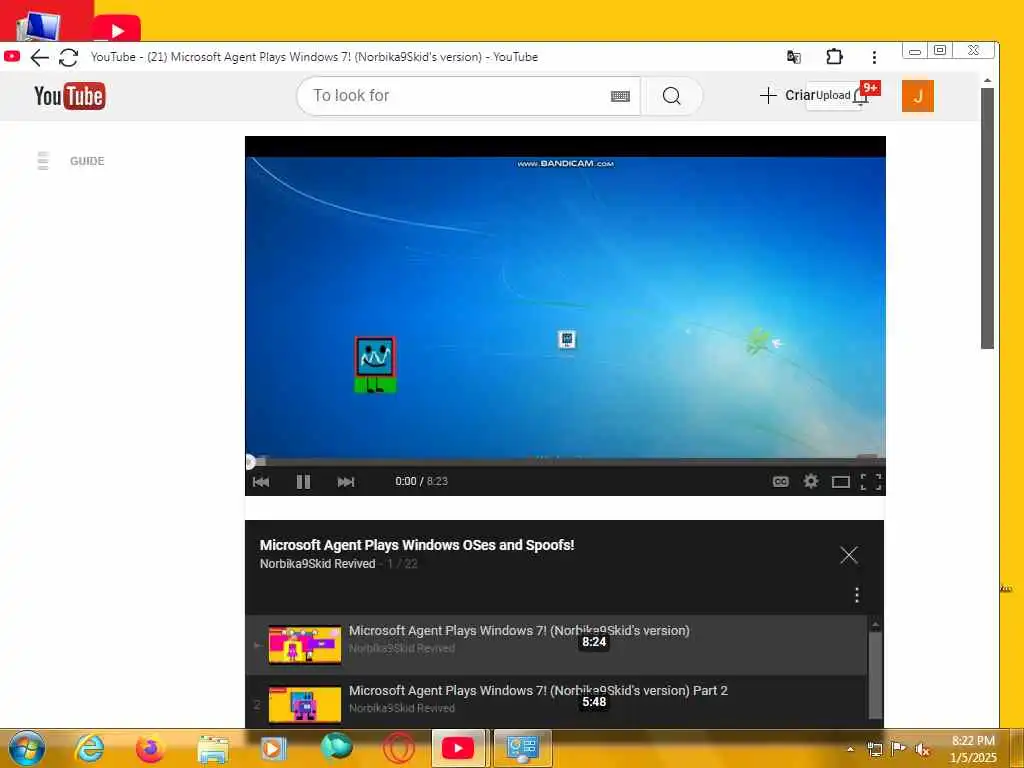Open Windows Explorer folder on taskbar
Viewport: 1024px width, 768px height.
213,749
